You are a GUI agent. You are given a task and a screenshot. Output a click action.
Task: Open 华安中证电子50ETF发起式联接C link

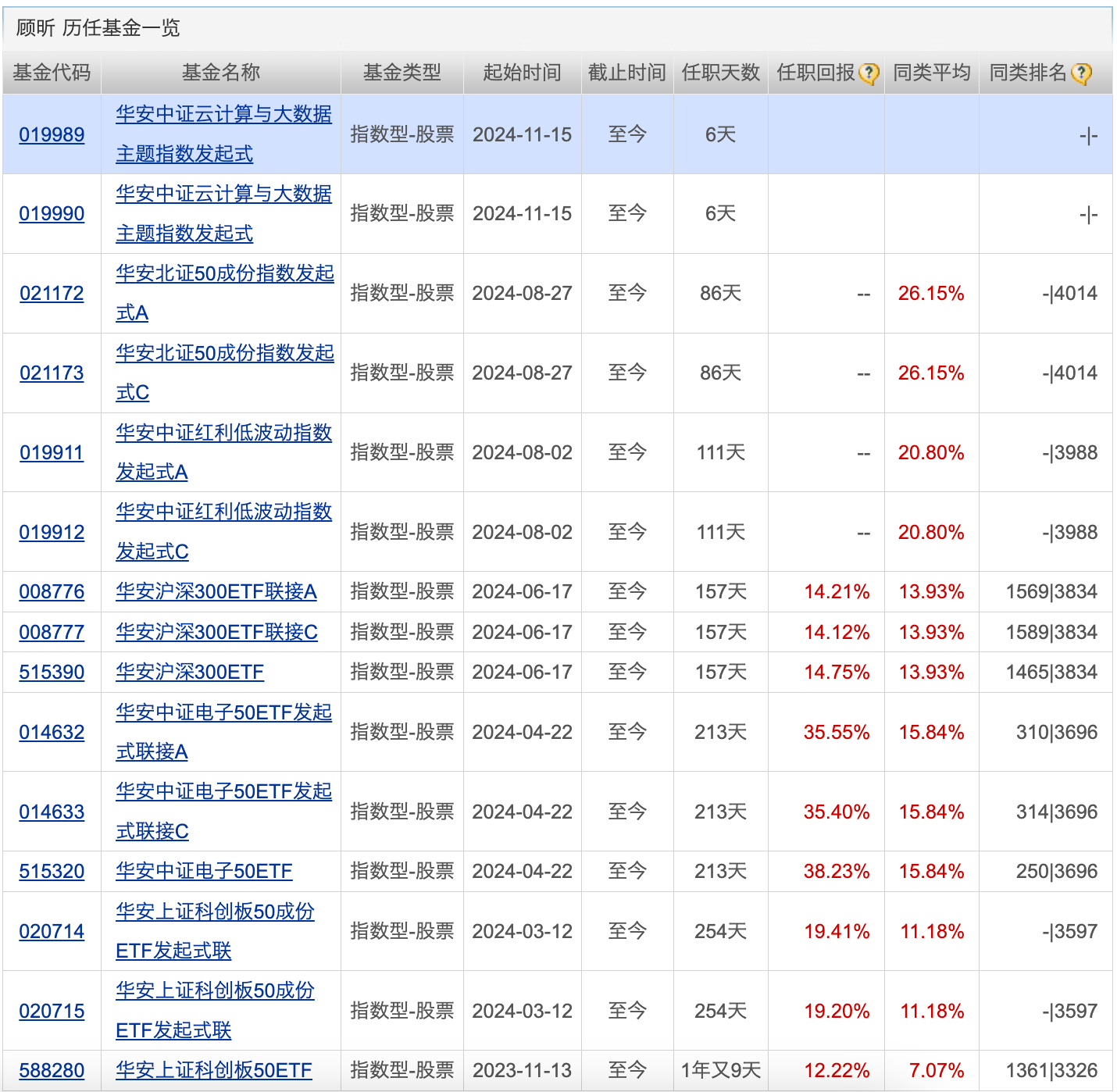[x=223, y=812]
